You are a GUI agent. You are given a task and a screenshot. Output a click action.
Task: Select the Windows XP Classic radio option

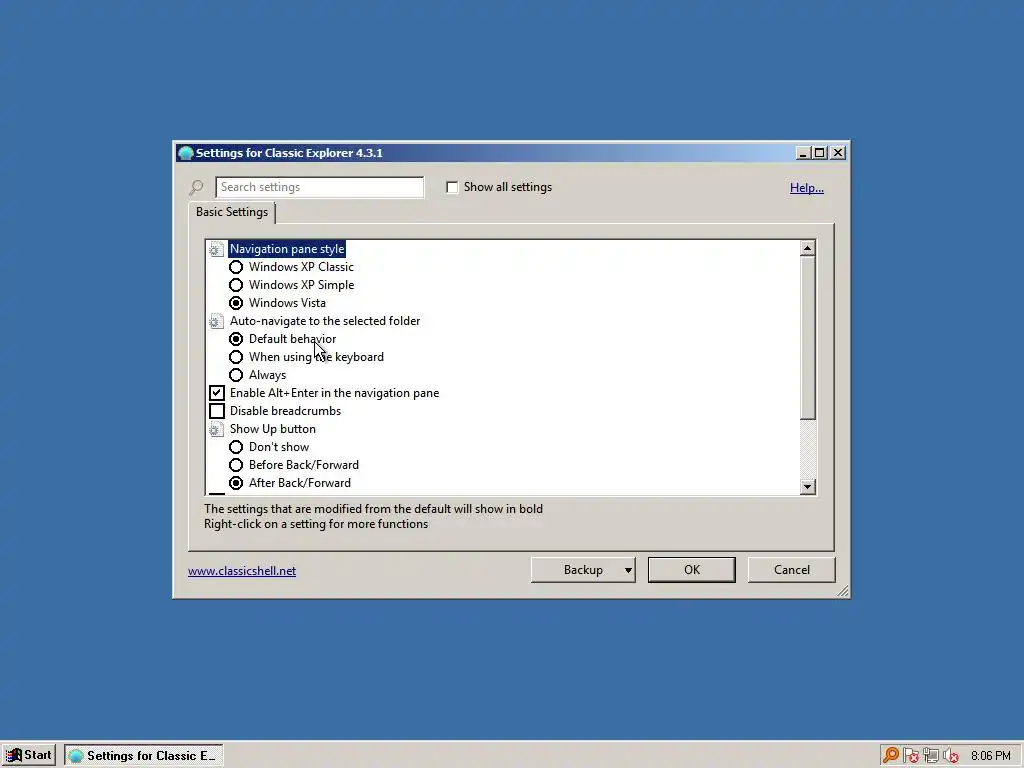click(236, 267)
